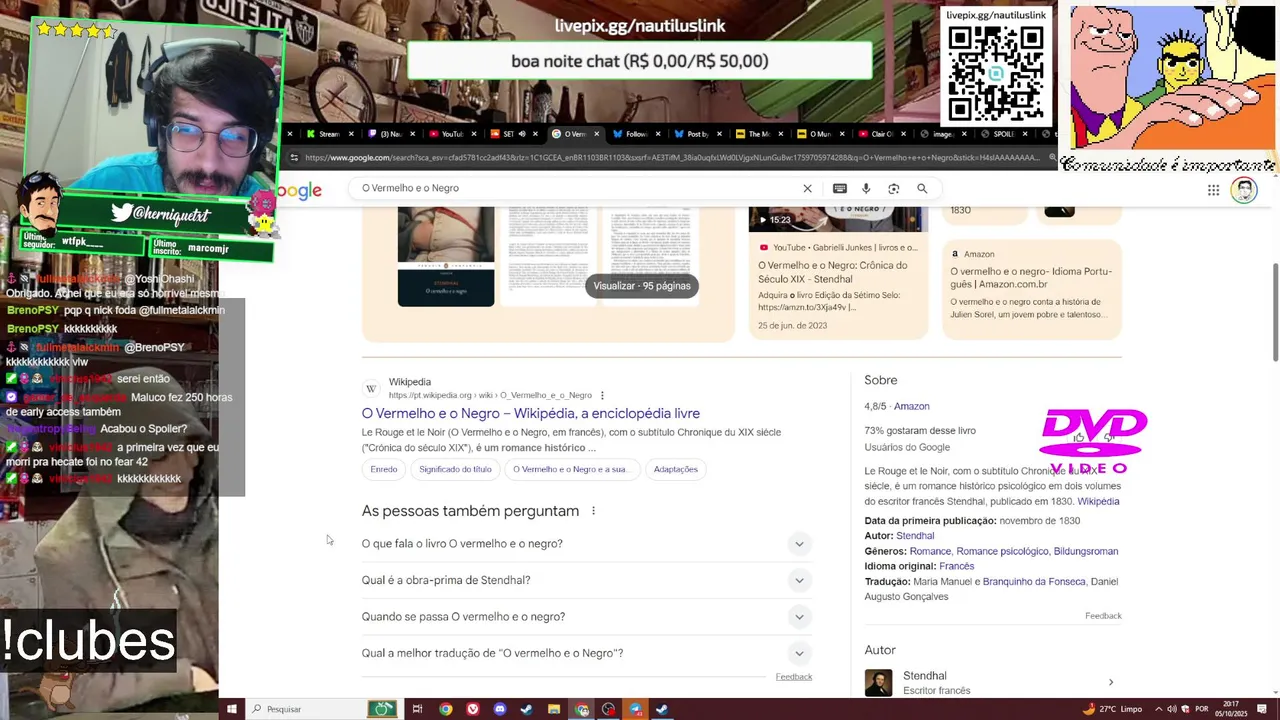Open the options menu for the Wikipedia result

point(602,395)
